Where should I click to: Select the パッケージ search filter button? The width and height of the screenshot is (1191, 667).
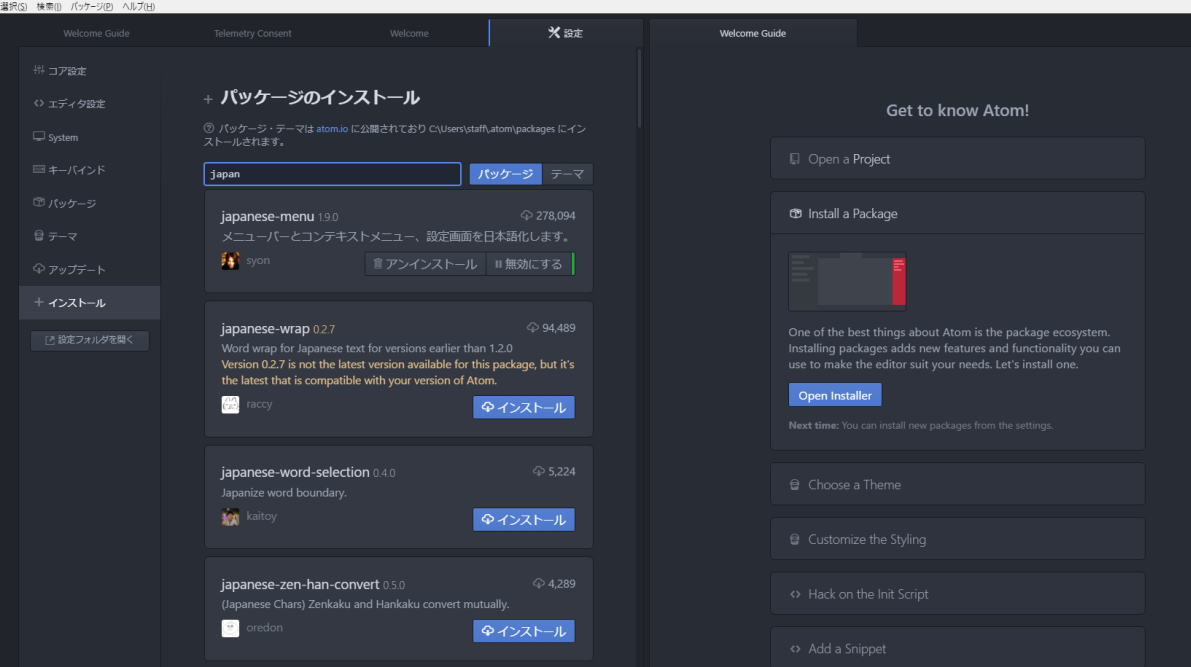pos(505,174)
